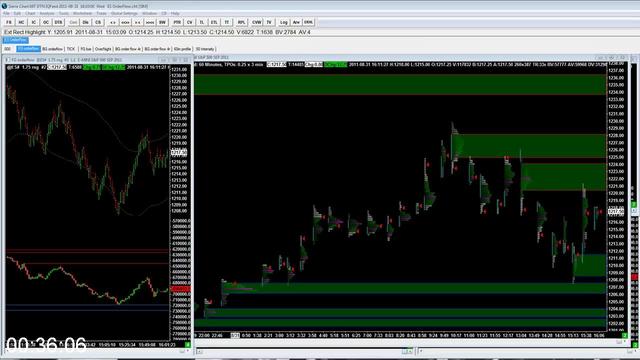Click the horizontal scrollbar under the left orderflow chart
The width and height of the screenshot is (640, 360).
coord(97,351)
